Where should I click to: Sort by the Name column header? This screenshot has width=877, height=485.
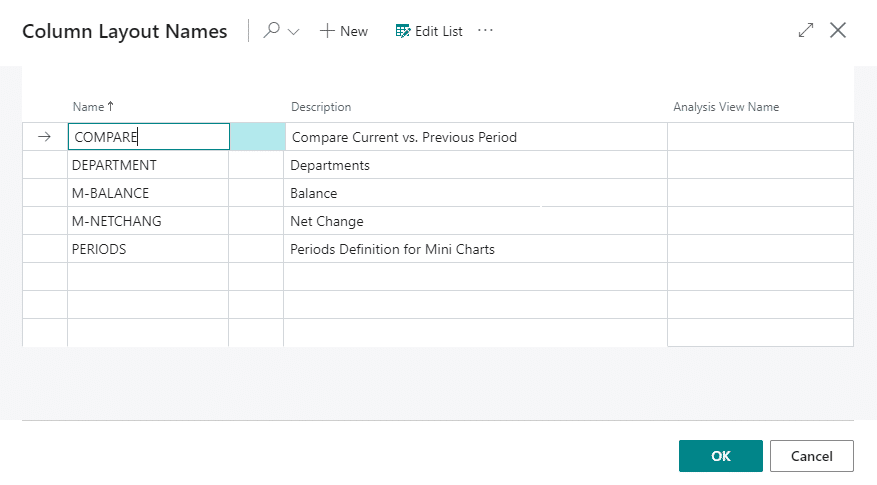pyautogui.click(x=93, y=107)
